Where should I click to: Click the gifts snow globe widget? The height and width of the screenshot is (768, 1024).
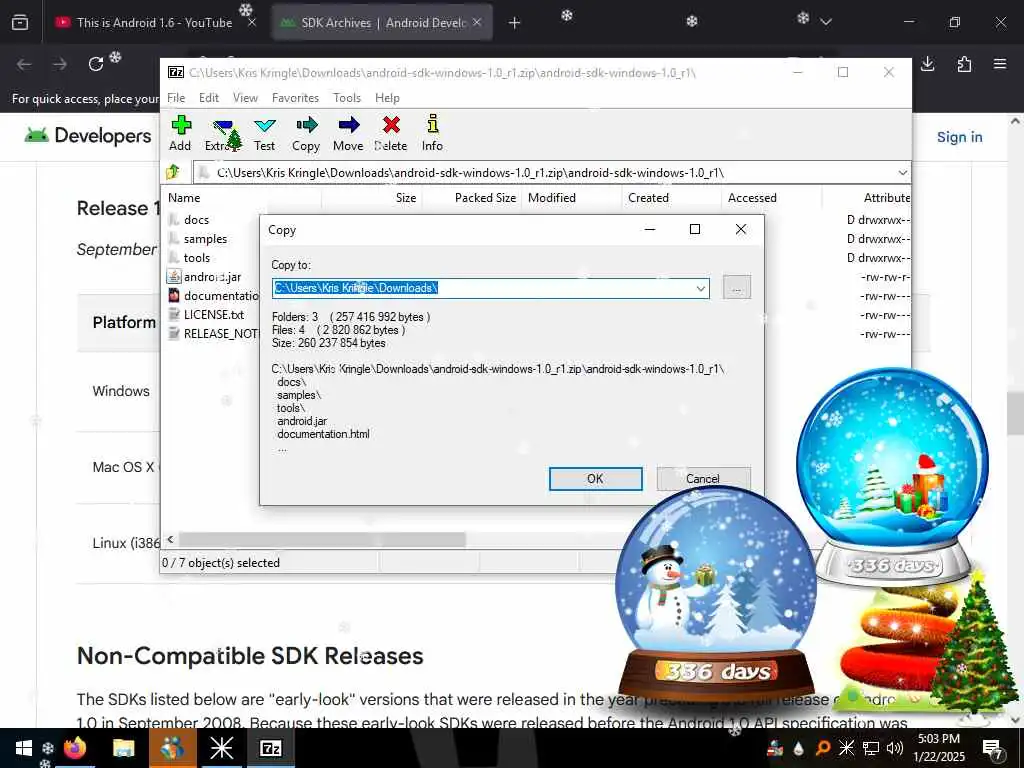pos(892,477)
